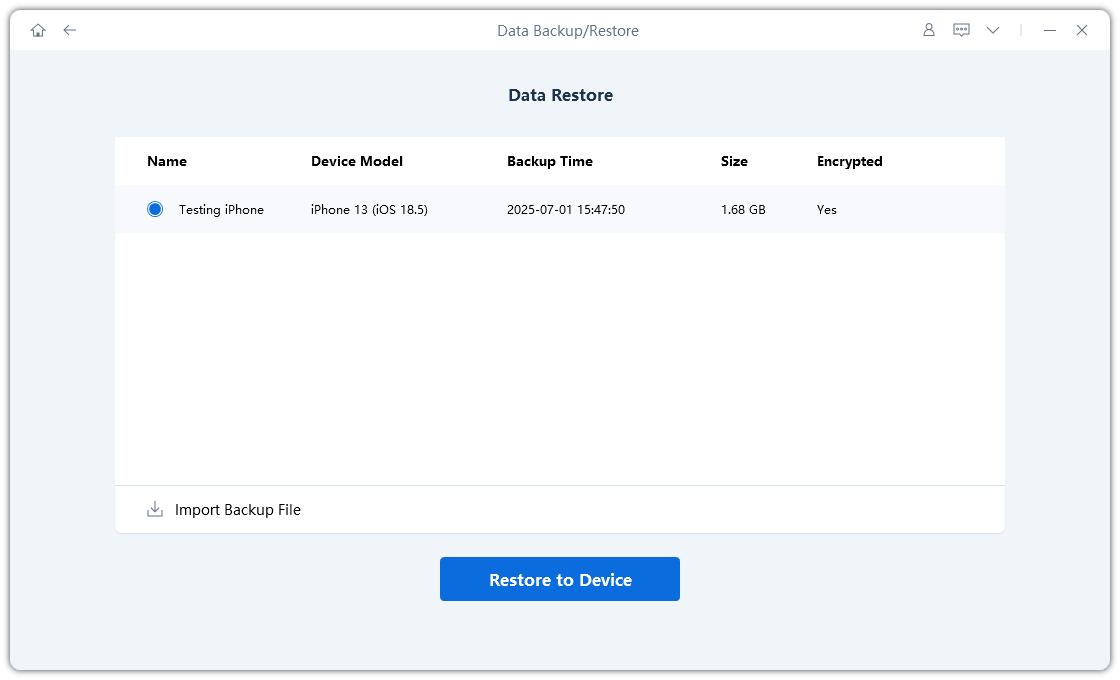Click the Name column header
The height and width of the screenshot is (680, 1120).
point(167,161)
